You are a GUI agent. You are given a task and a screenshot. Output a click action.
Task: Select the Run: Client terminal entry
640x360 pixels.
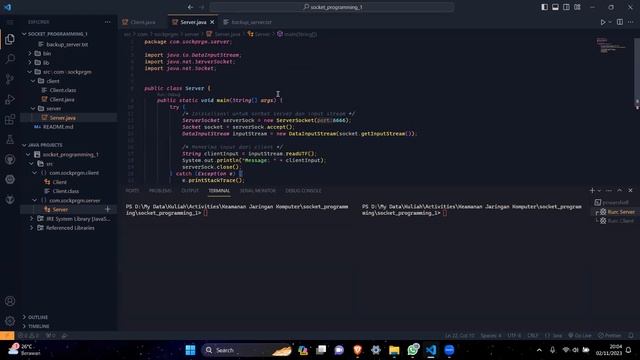pos(616,221)
